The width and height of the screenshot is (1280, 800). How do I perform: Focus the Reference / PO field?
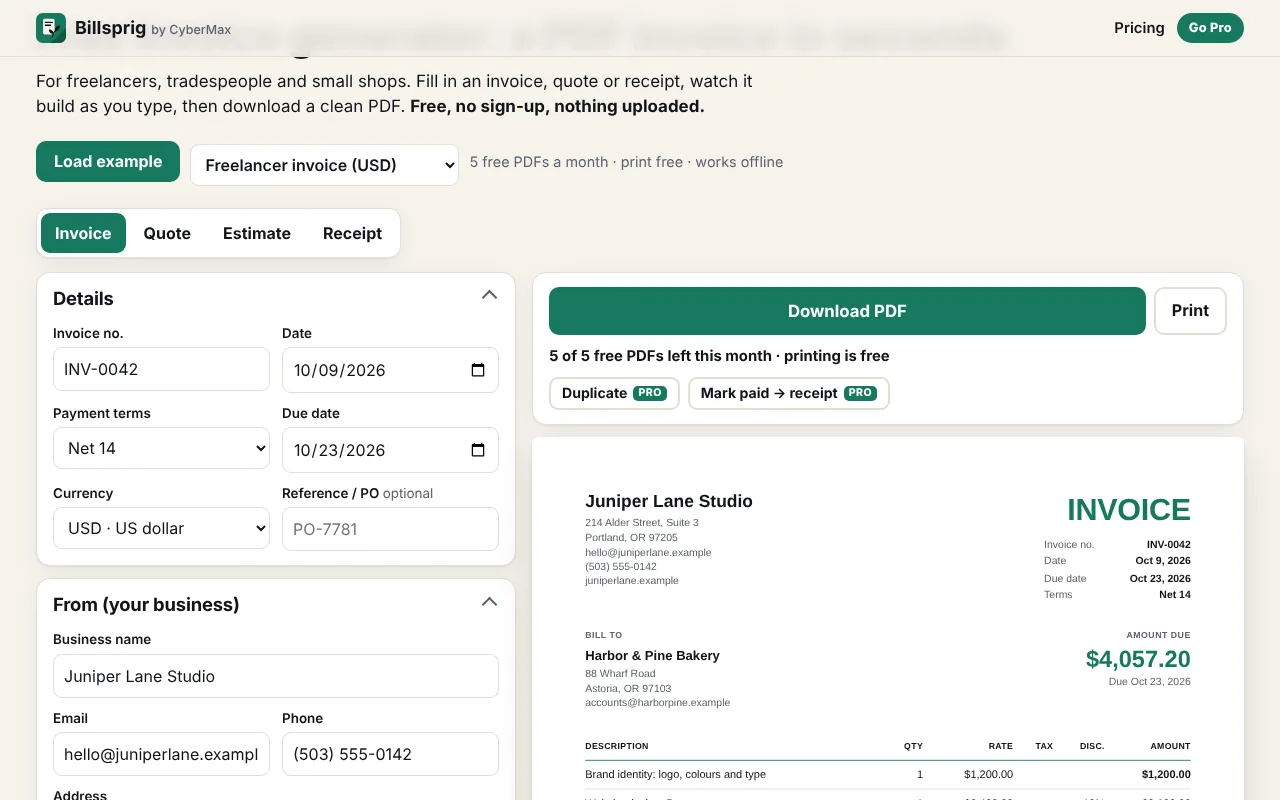pos(390,529)
